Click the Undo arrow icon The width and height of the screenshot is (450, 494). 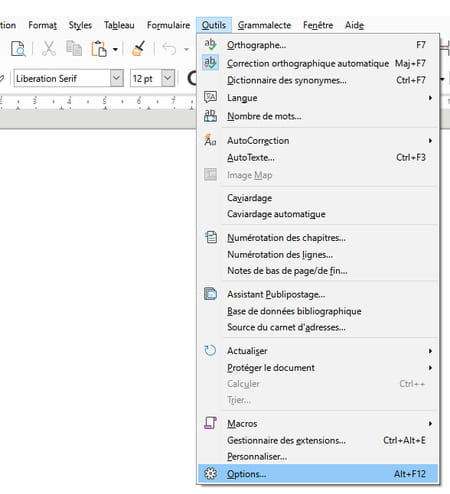(169, 49)
